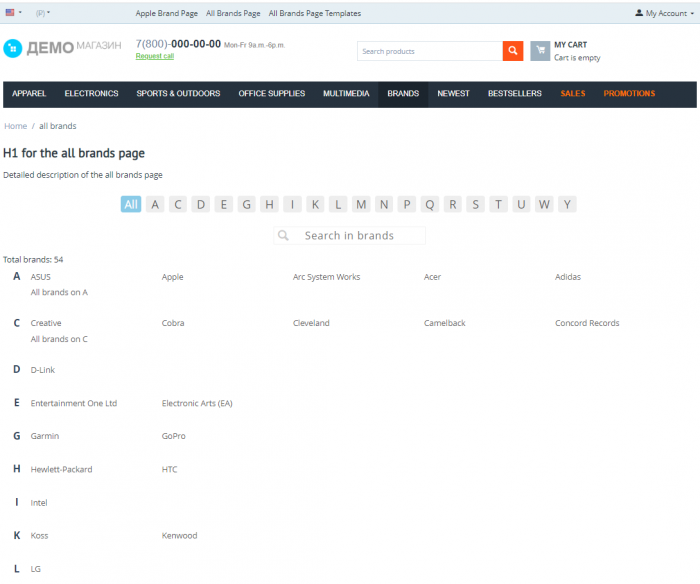Select the All letter filter
700x584 pixels.
(x=131, y=204)
